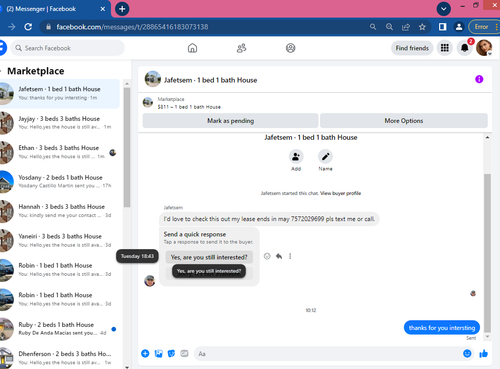React to the message with emoji icon
500x369 pixels.
pyautogui.click(x=267, y=256)
